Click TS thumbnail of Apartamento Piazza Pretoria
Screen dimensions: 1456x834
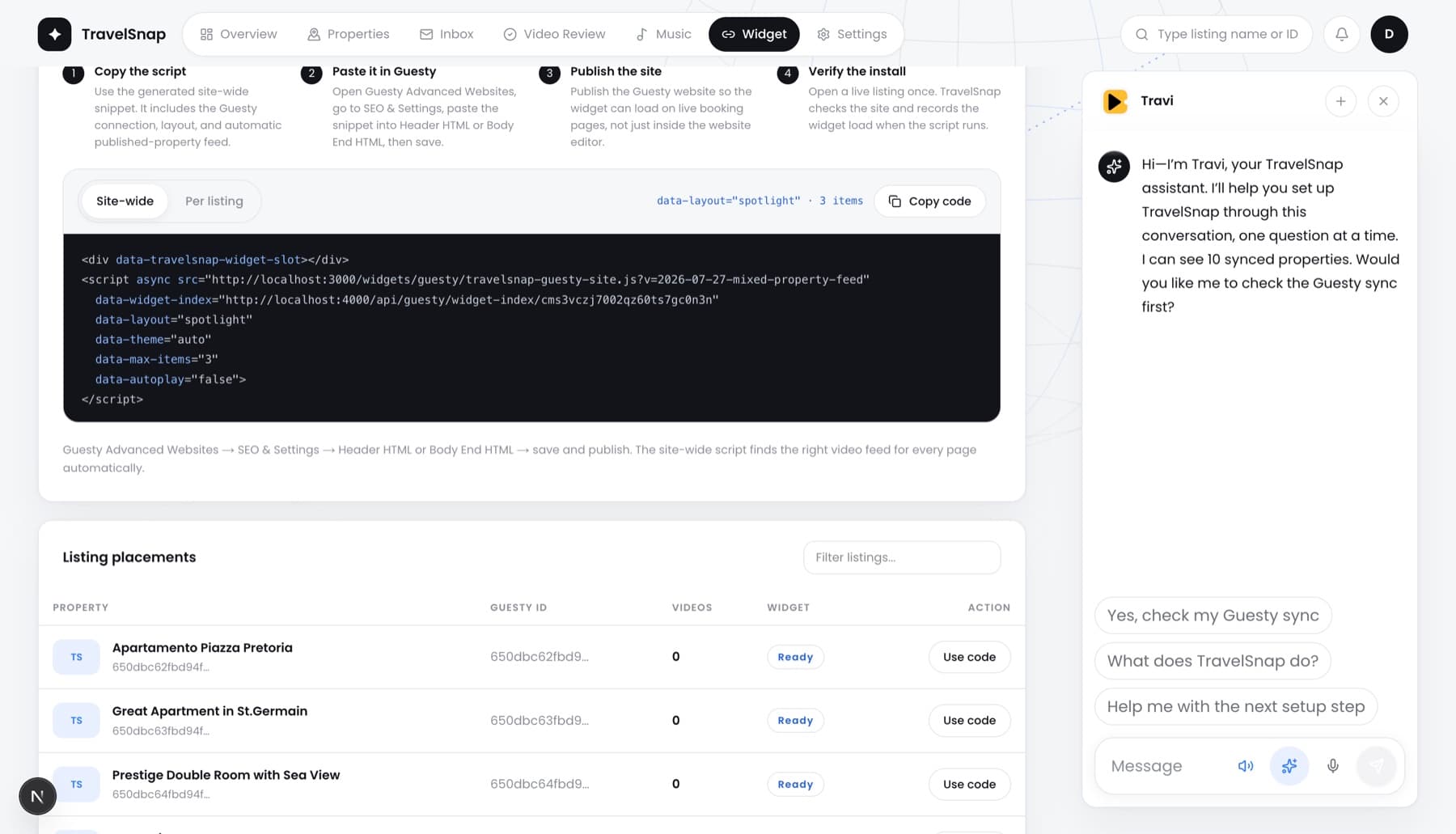(x=76, y=657)
